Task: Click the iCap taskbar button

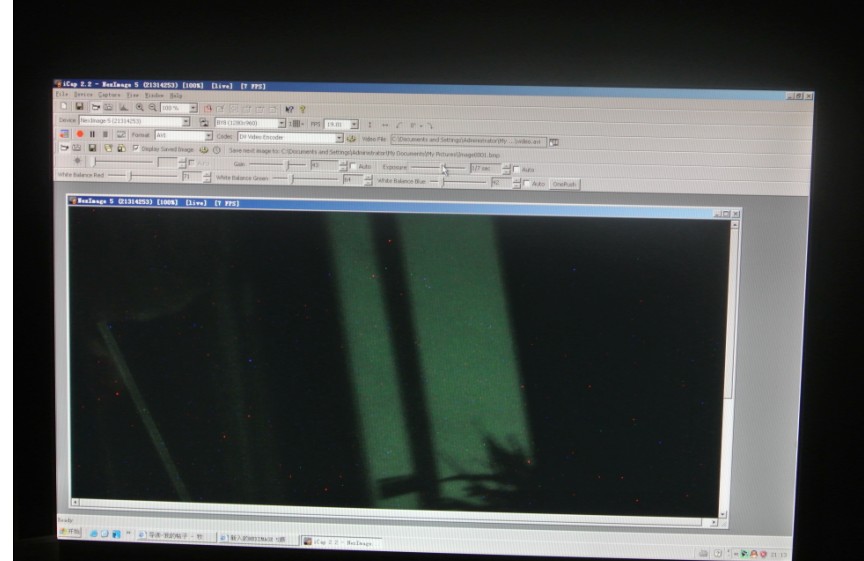Action: click(338, 541)
